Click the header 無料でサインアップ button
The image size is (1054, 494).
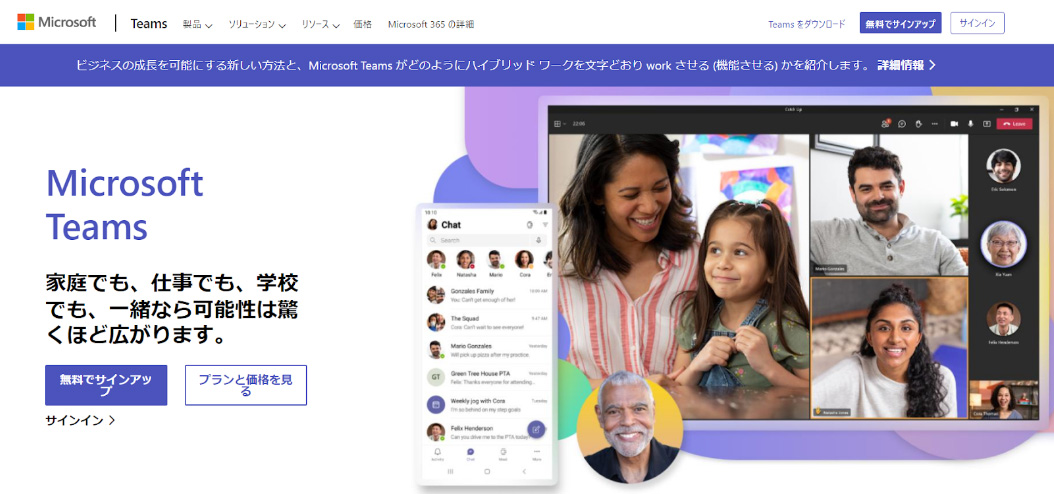pyautogui.click(x=900, y=23)
